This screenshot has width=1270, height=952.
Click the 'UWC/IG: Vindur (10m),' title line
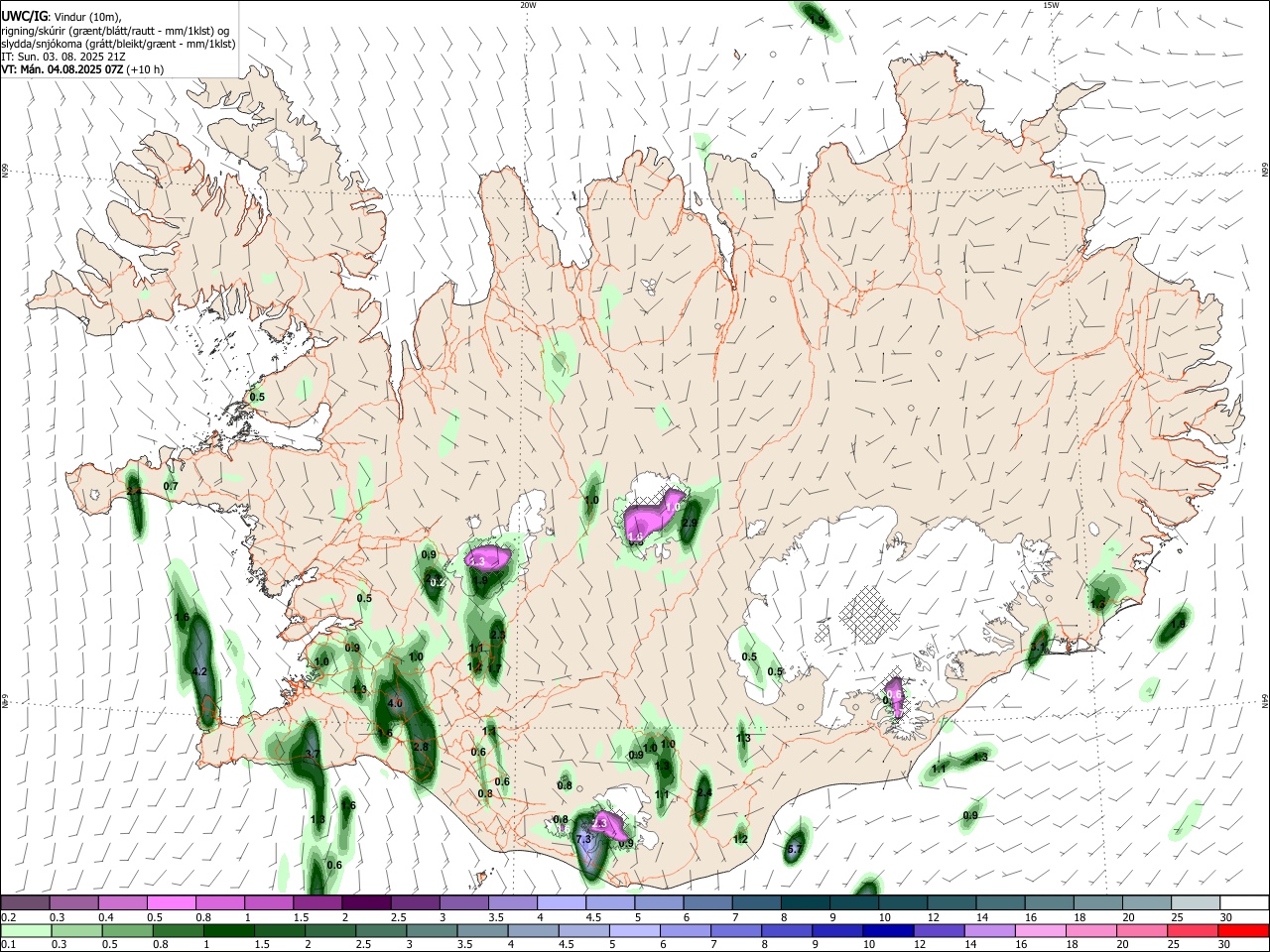61,16
